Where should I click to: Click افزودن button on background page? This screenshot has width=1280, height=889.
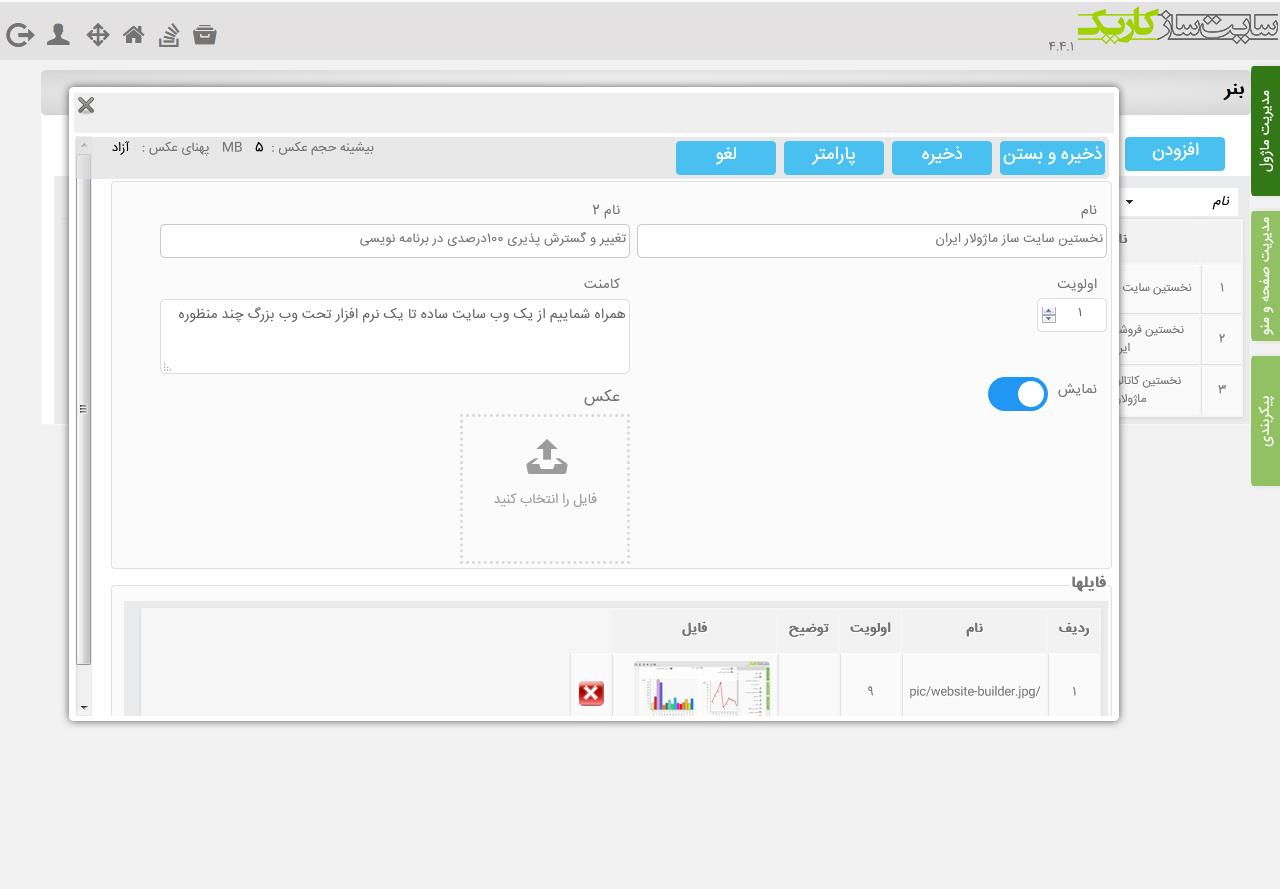(1175, 153)
